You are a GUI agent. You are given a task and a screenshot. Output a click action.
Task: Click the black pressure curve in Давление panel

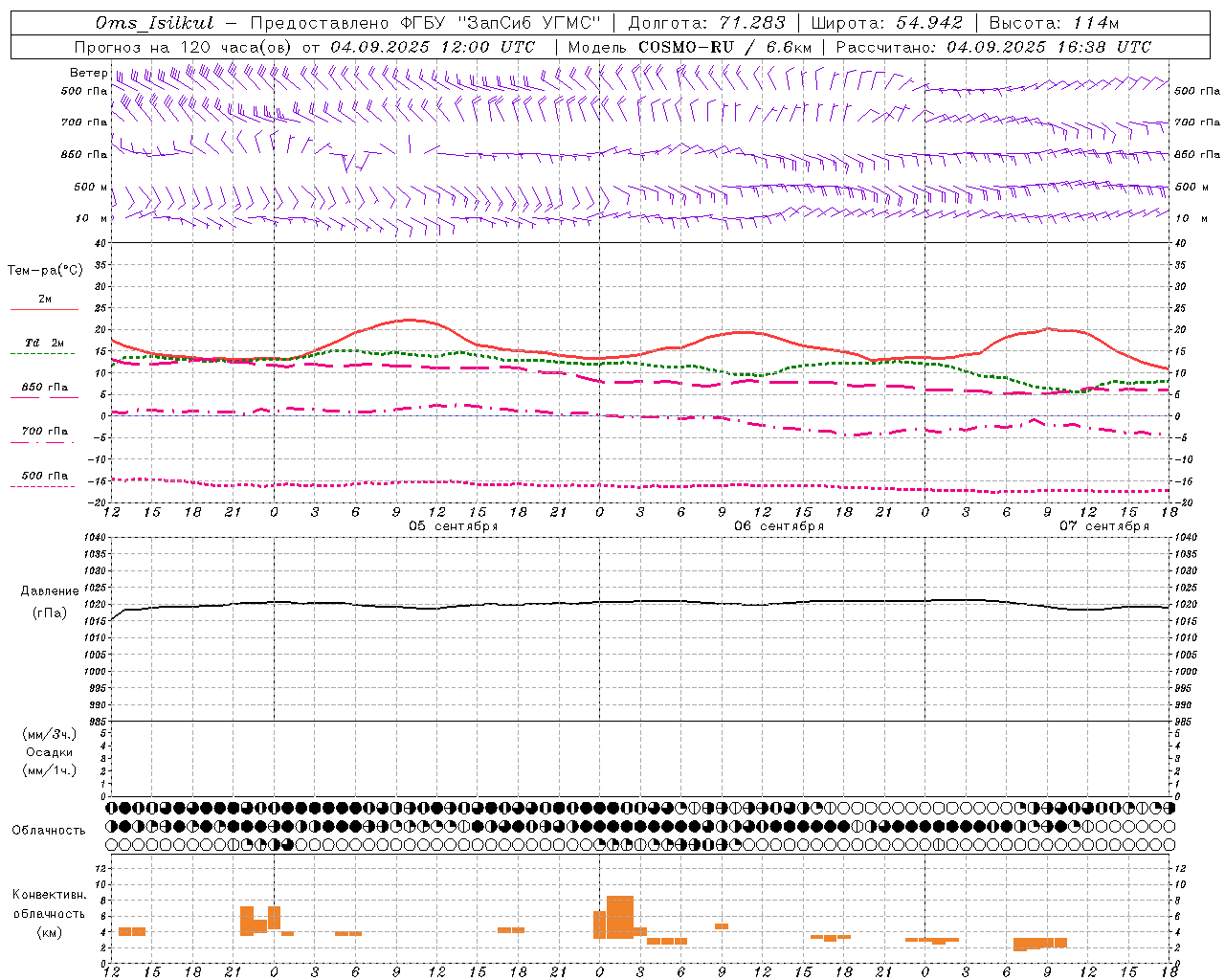[641, 602]
